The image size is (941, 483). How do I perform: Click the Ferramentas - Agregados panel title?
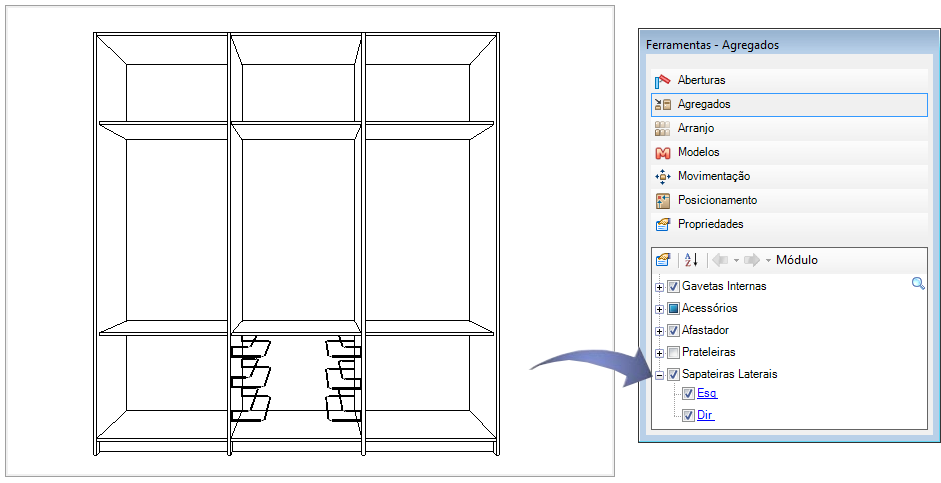712,45
